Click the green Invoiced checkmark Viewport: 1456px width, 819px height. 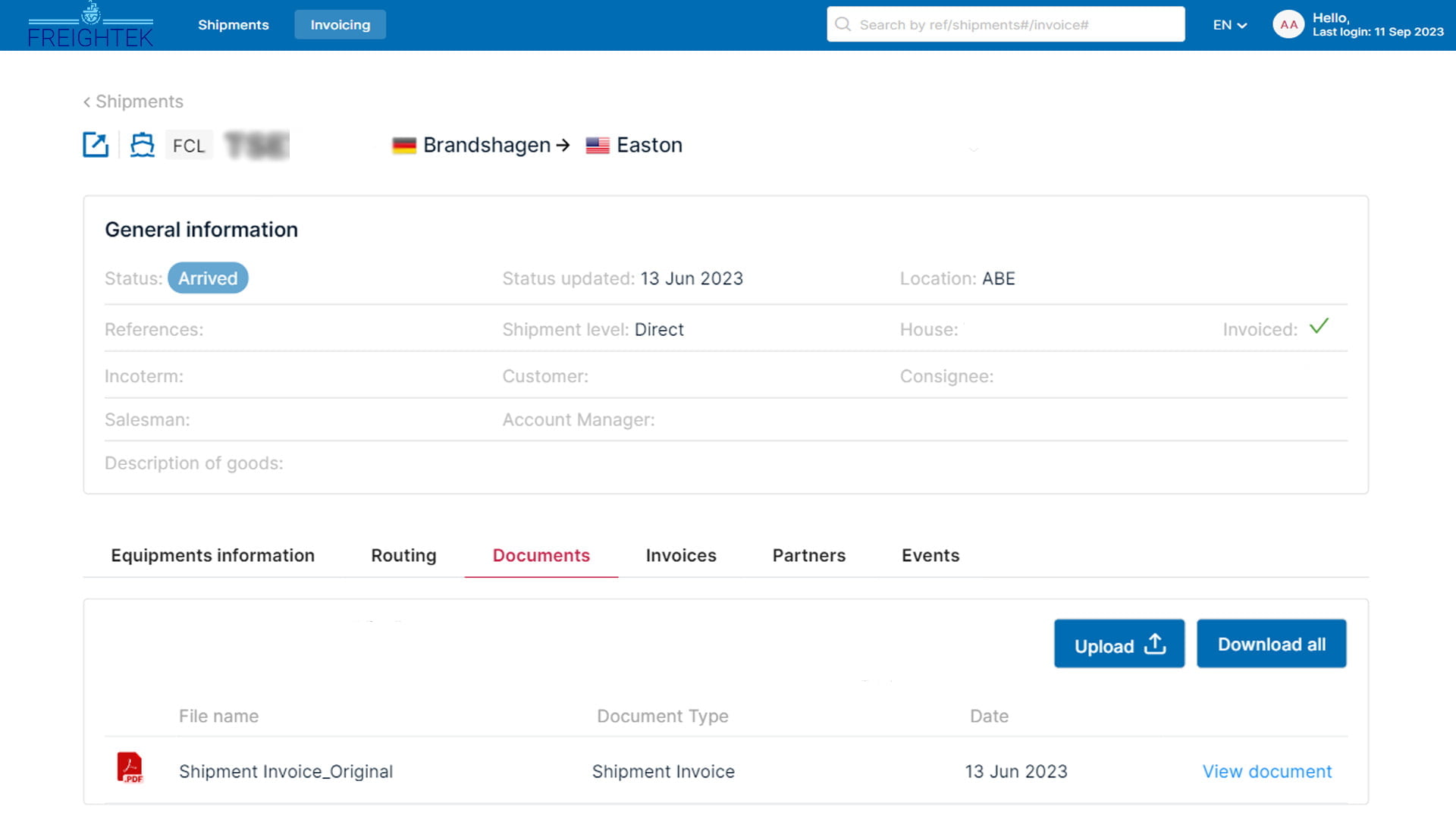(1319, 327)
